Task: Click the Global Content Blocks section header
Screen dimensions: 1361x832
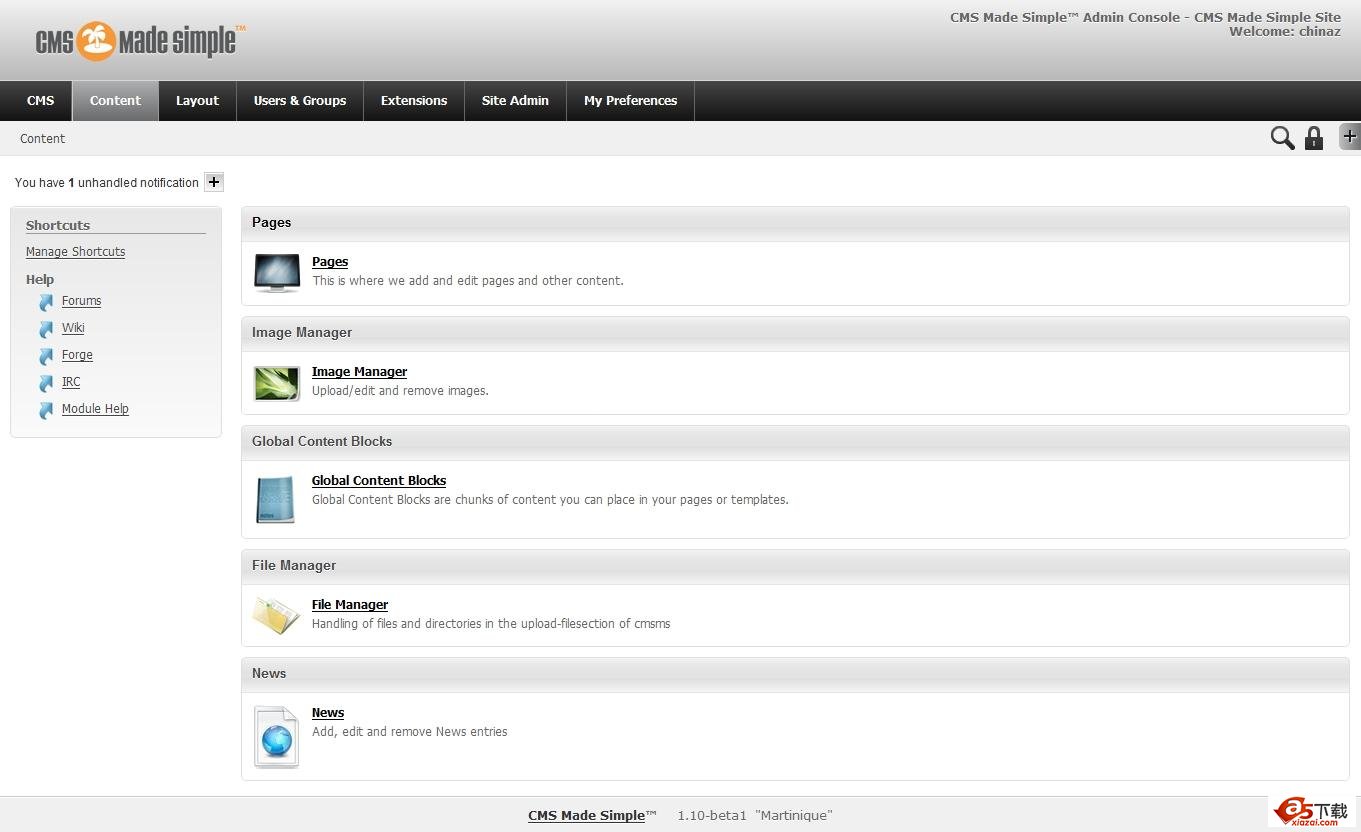Action: tap(795, 442)
